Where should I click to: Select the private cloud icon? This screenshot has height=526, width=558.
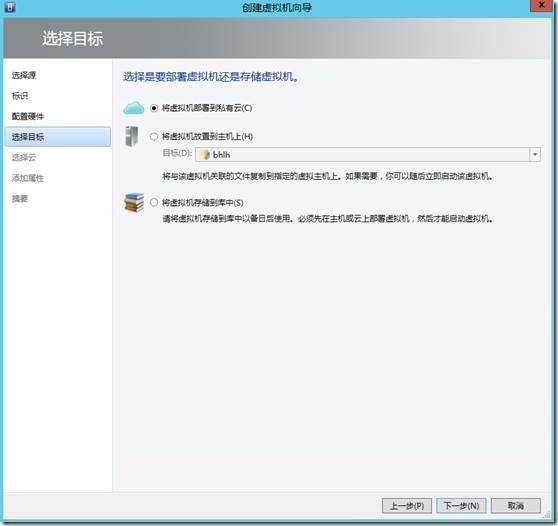click(133, 108)
